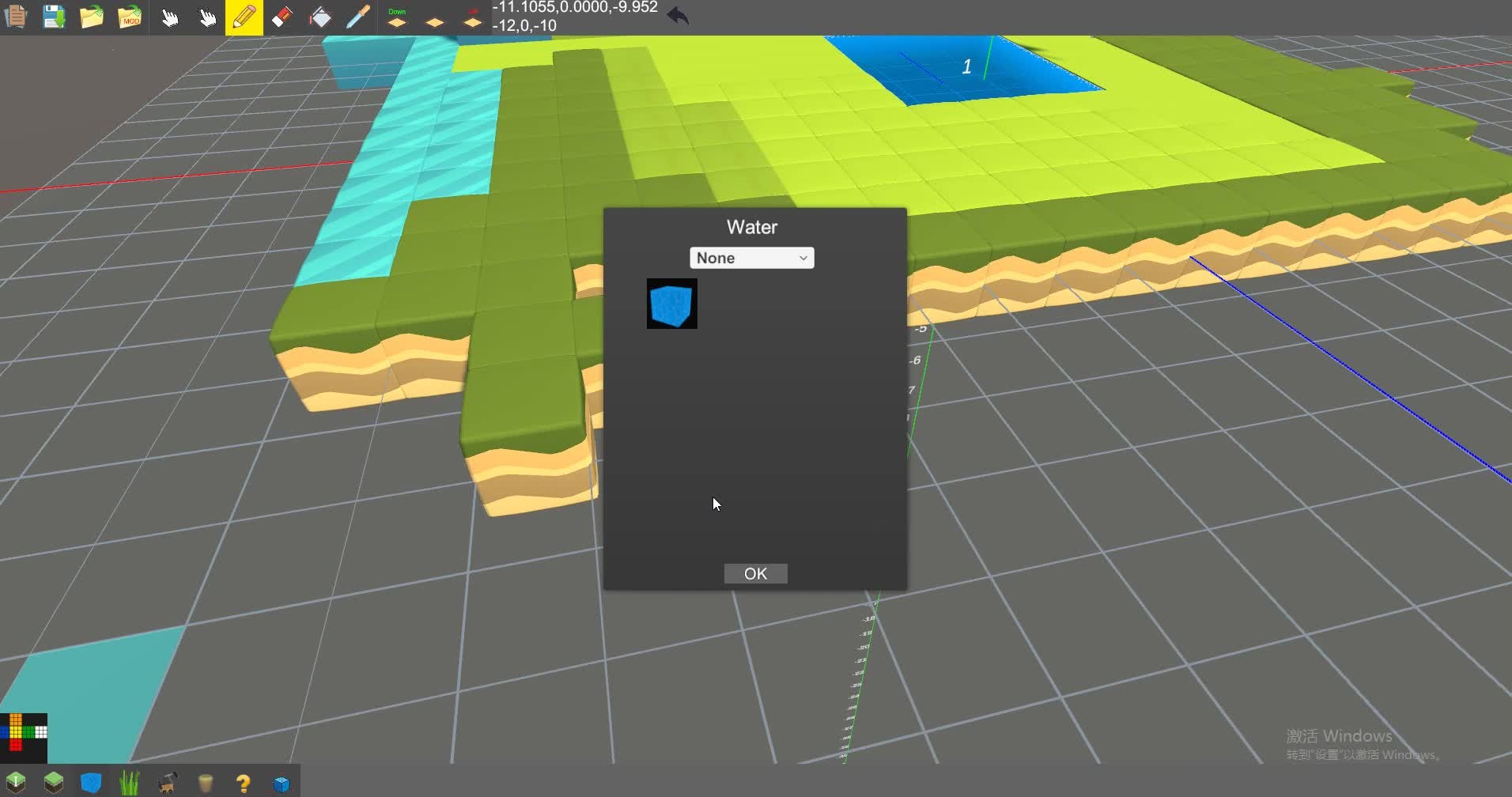
Task: Open the MOD folder icon
Action: [130, 17]
